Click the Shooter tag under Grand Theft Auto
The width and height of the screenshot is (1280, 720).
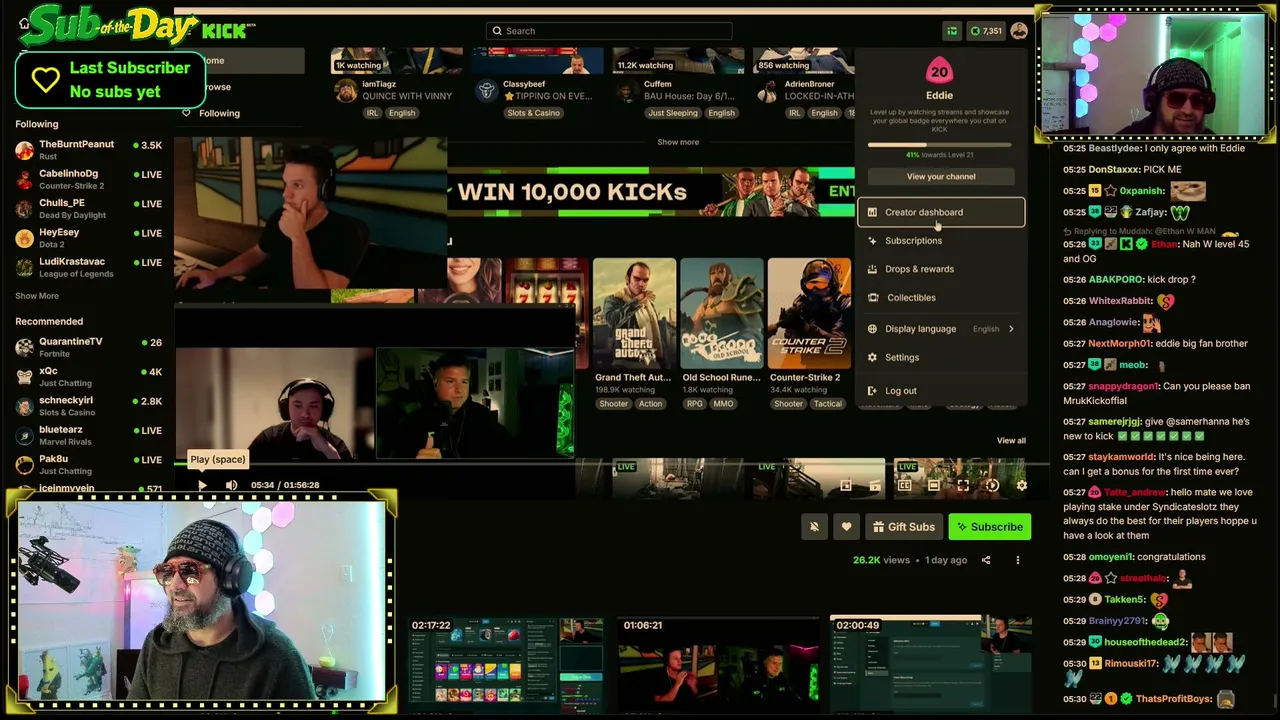(614, 404)
